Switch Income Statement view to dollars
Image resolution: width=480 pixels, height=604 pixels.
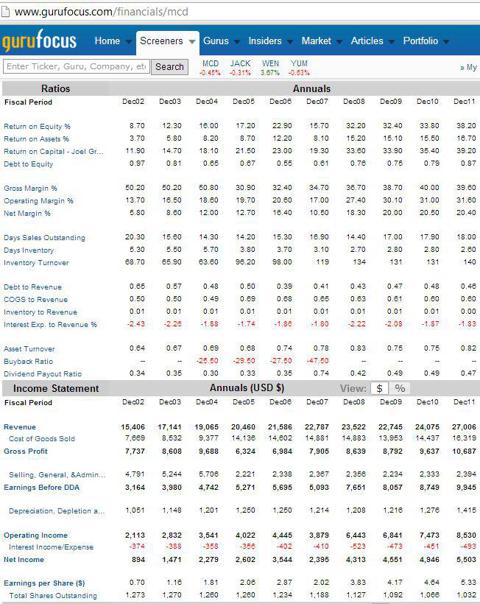coord(379,388)
